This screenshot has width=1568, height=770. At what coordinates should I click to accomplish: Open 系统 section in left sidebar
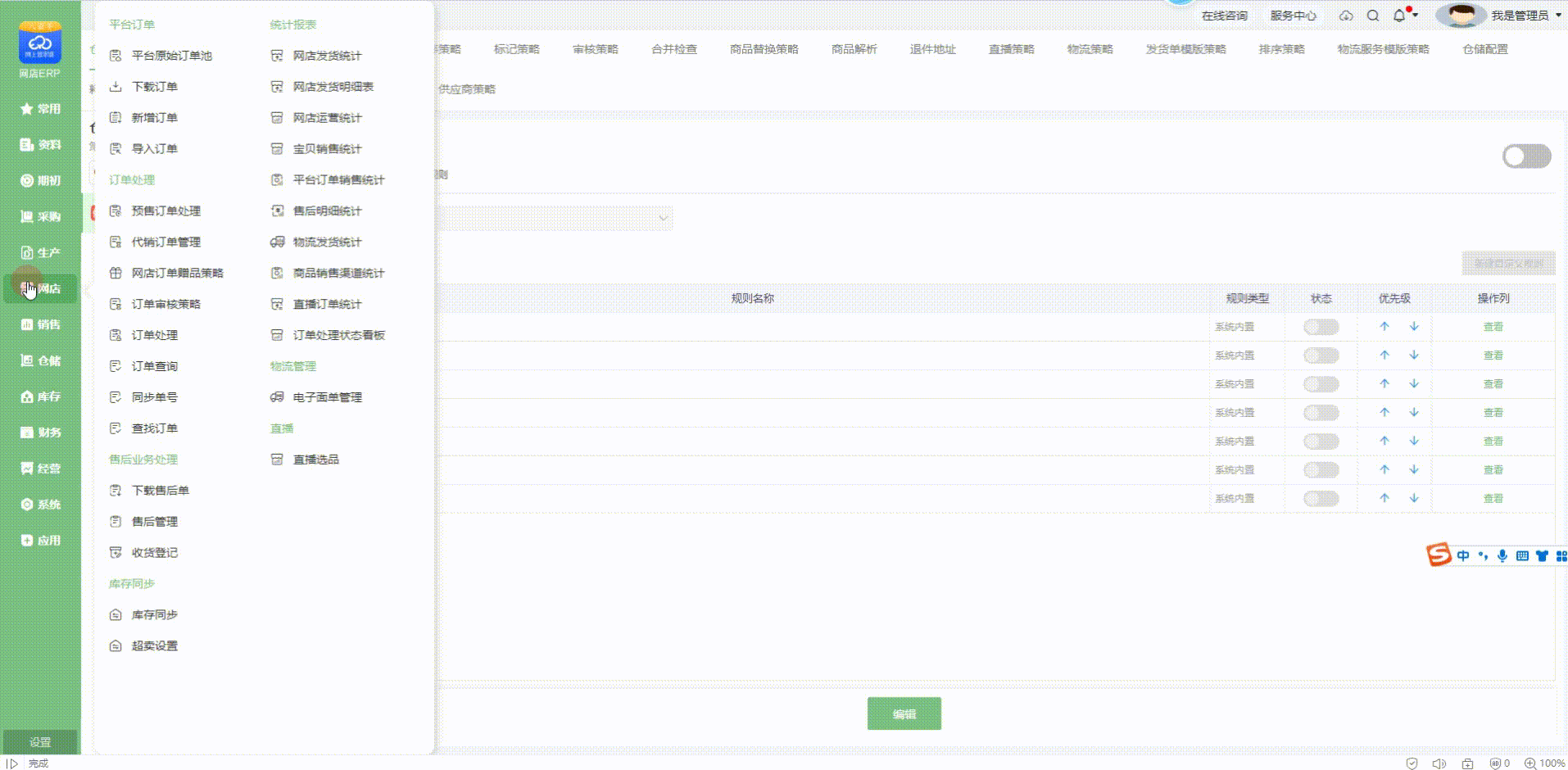pyautogui.click(x=40, y=505)
